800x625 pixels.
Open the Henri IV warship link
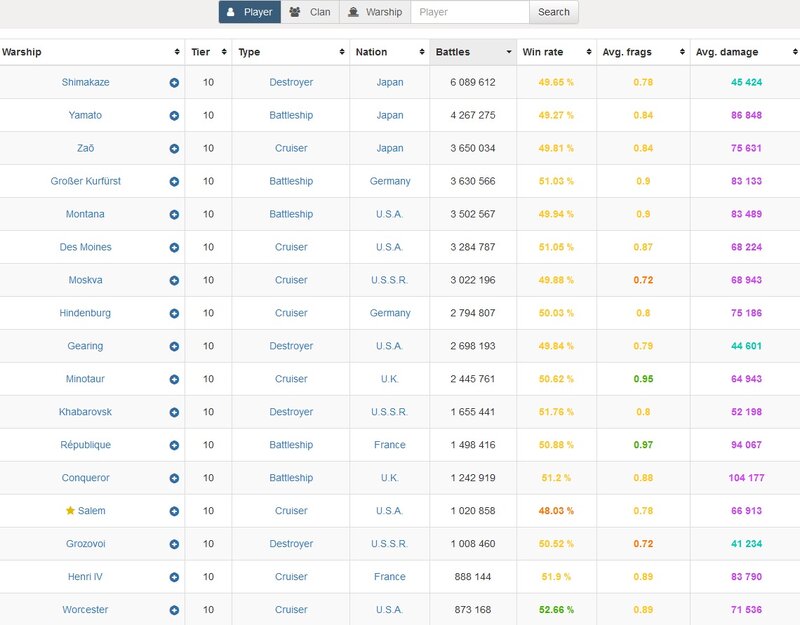(85, 577)
